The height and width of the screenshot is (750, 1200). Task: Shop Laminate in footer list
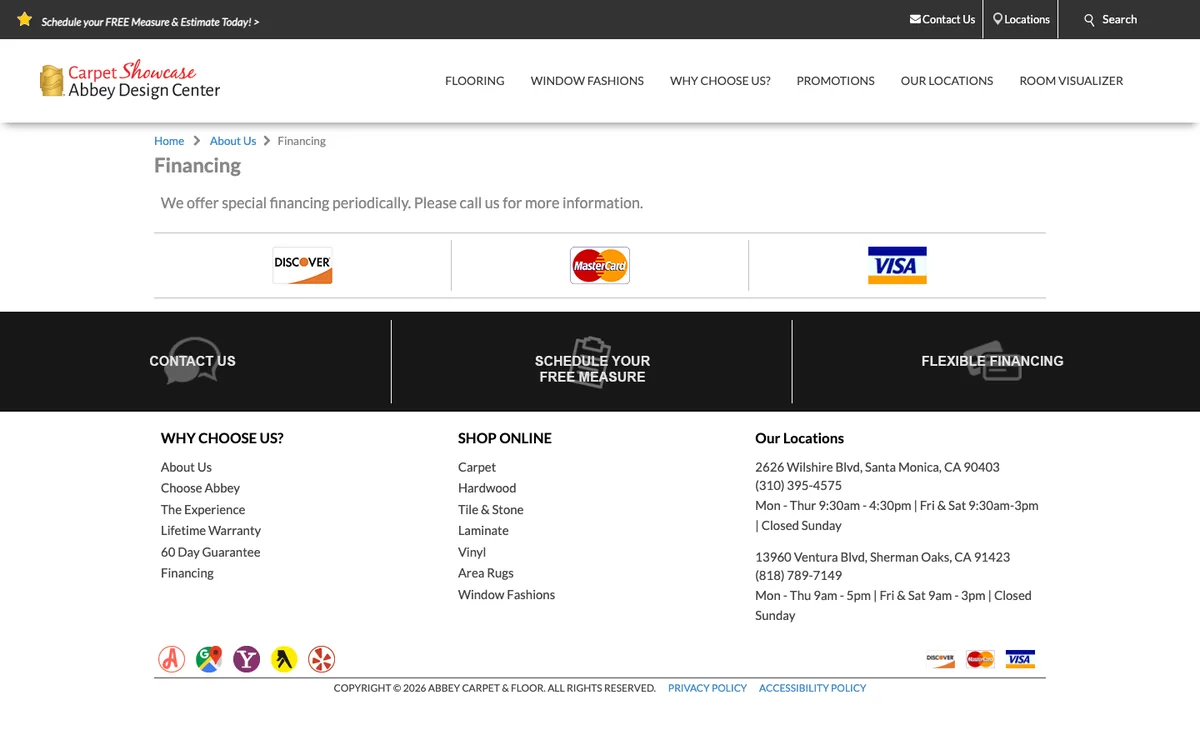pyautogui.click(x=483, y=531)
